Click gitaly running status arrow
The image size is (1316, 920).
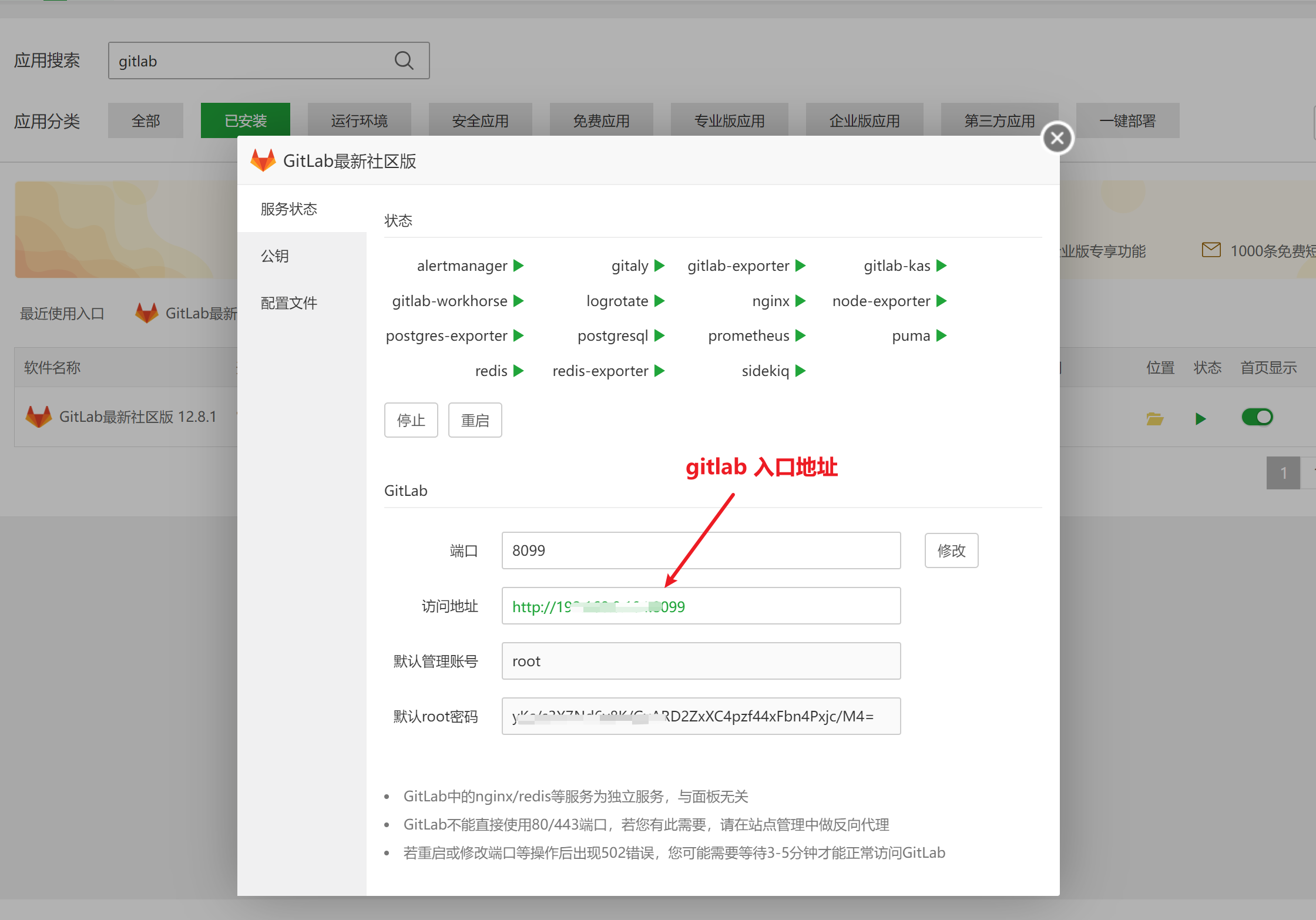point(659,266)
